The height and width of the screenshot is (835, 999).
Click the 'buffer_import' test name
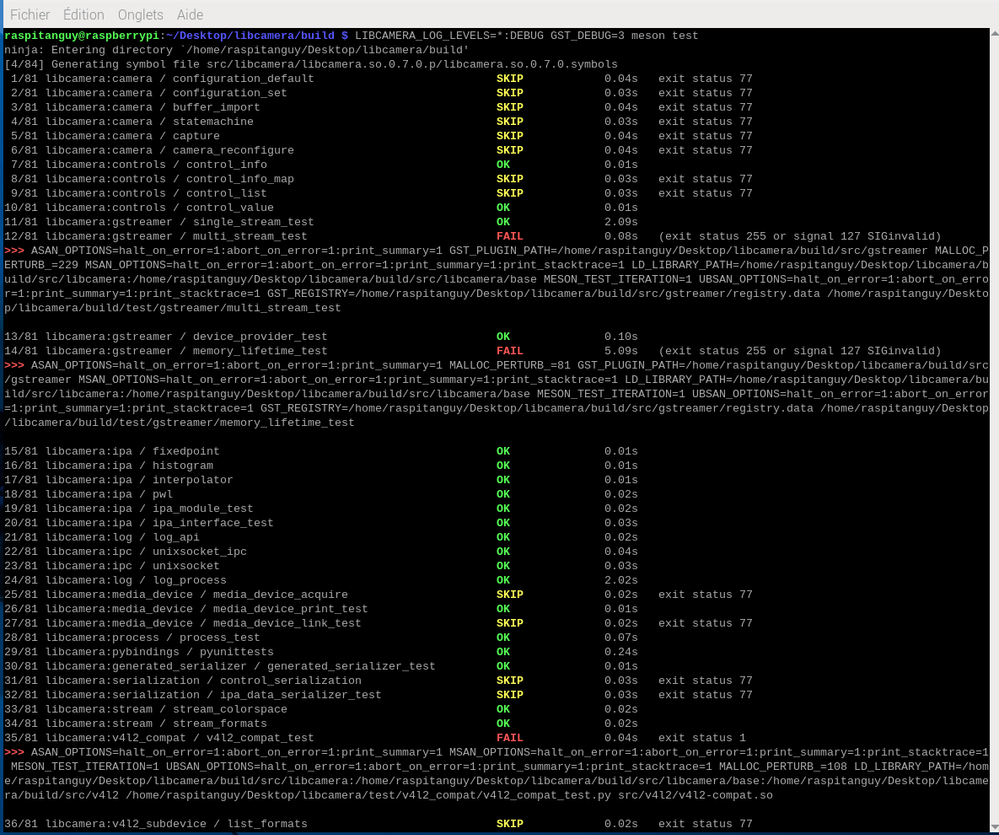[x=216, y=108]
